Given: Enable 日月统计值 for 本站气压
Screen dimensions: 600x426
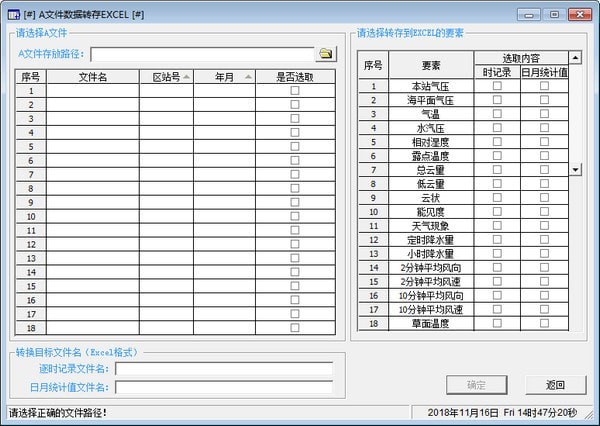Looking at the screenshot, I should [544, 86].
